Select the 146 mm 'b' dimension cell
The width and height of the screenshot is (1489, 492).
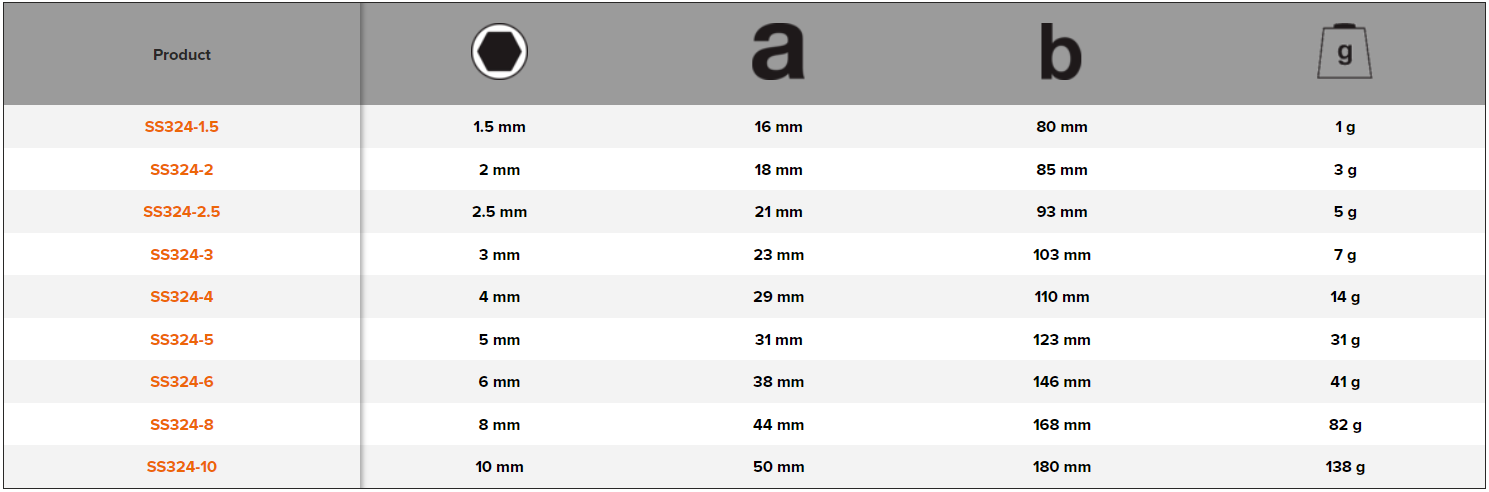(x=1062, y=382)
